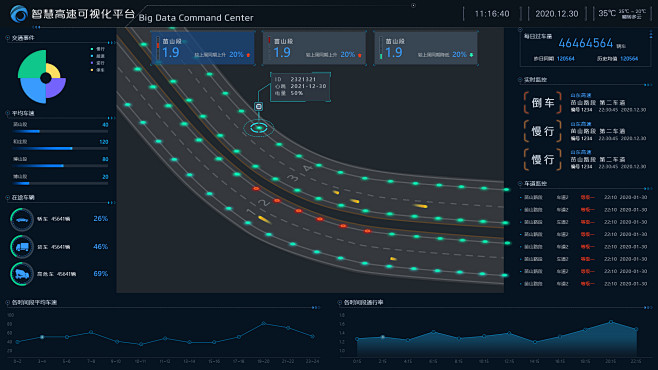Click the 46% vehicle percentage

pyautogui.click(x=100, y=247)
